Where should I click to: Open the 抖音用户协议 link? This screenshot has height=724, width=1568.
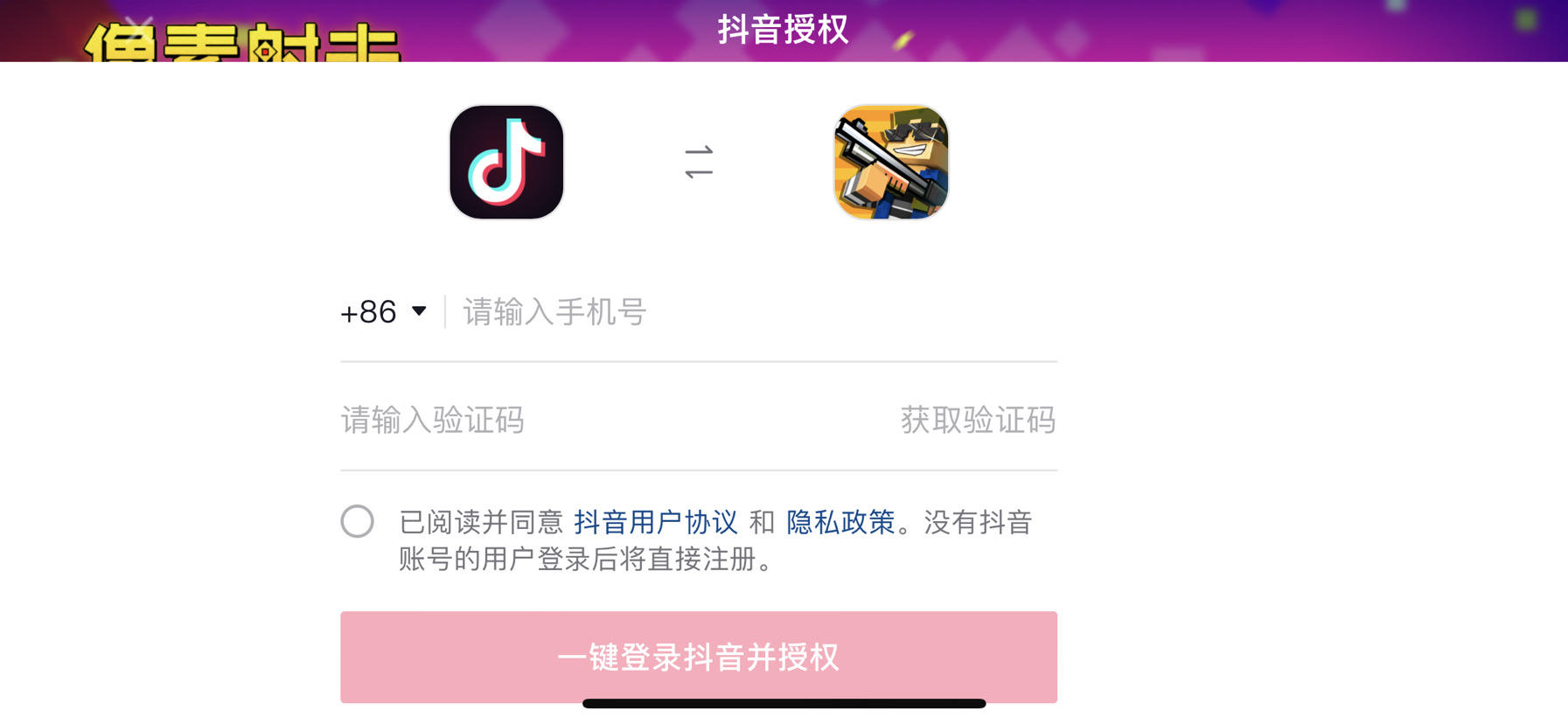point(656,522)
